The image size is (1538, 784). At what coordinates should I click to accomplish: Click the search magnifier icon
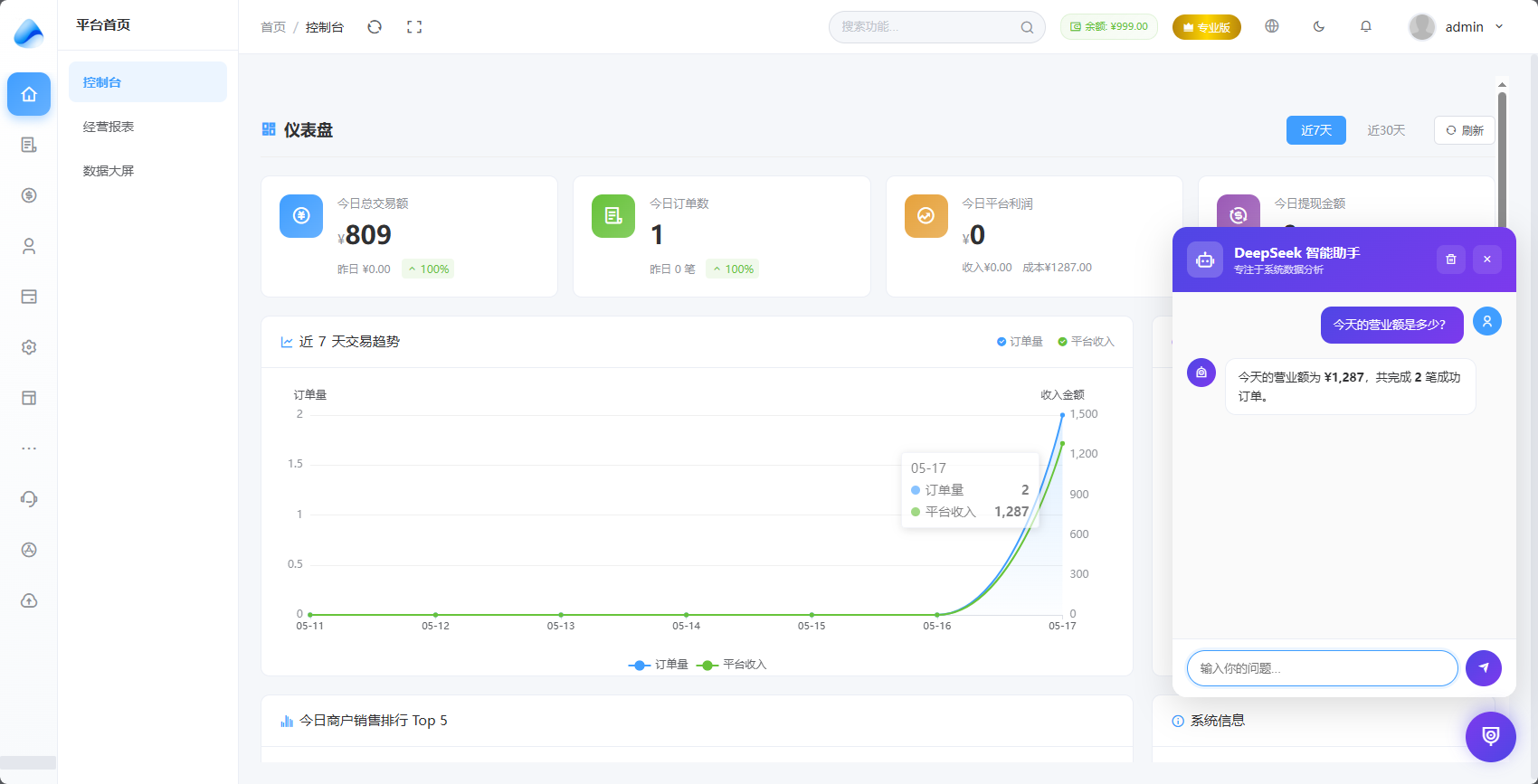(x=1027, y=27)
